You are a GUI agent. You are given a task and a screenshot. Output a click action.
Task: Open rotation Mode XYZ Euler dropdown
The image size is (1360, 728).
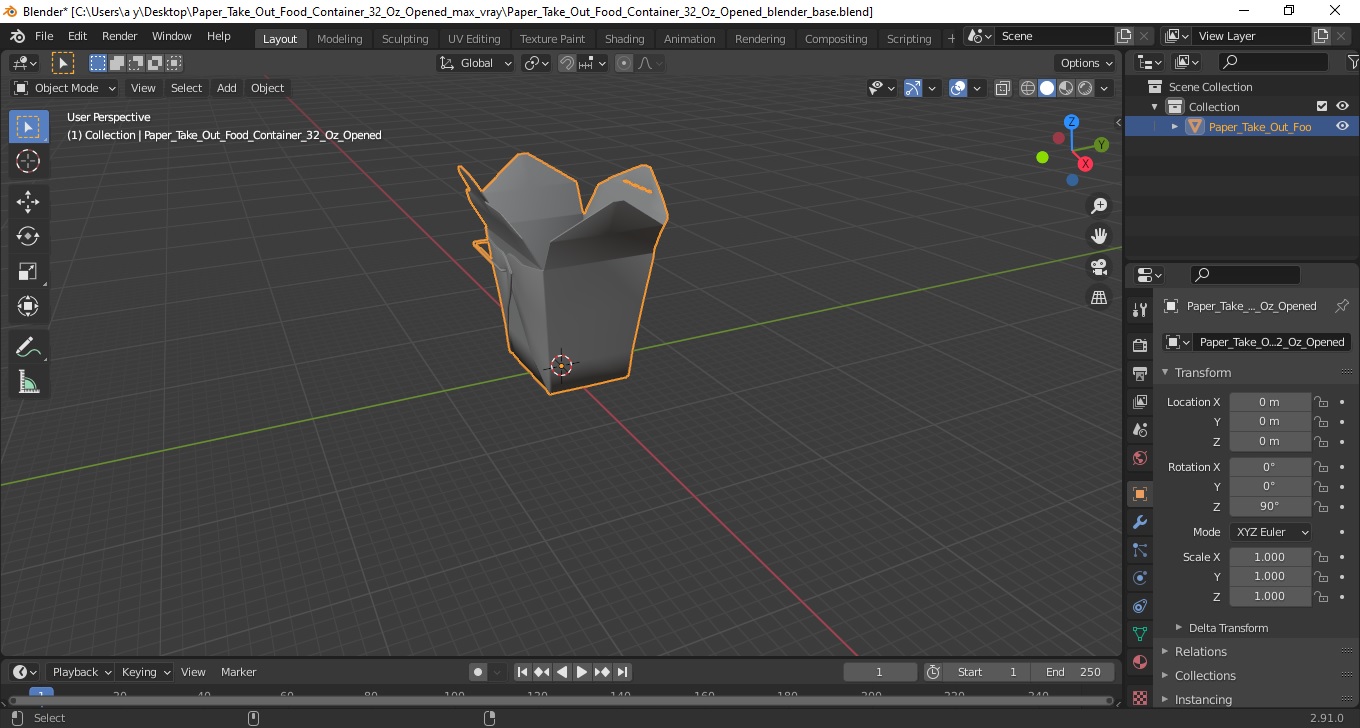click(x=1270, y=532)
